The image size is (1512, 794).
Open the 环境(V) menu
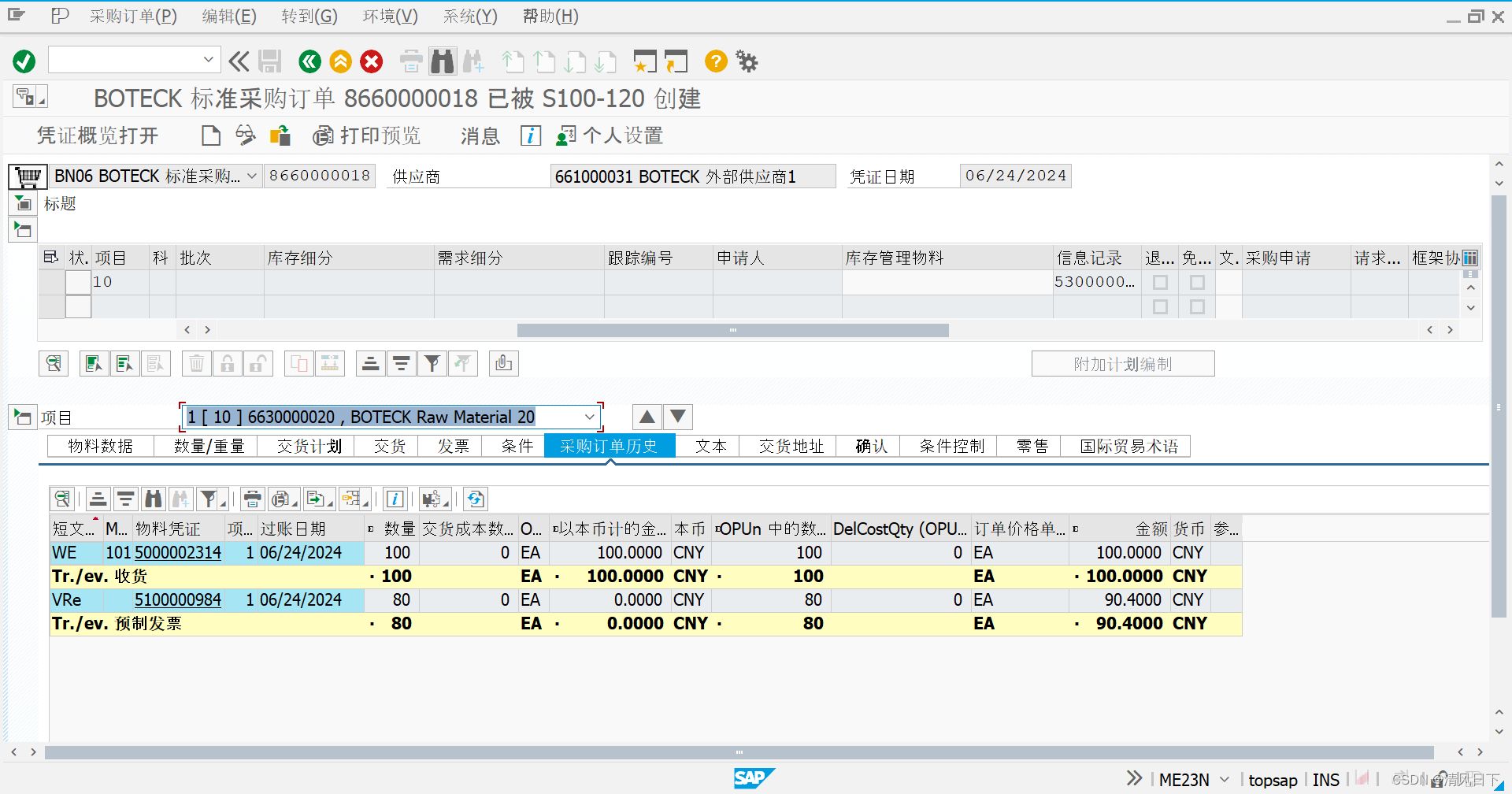391,16
